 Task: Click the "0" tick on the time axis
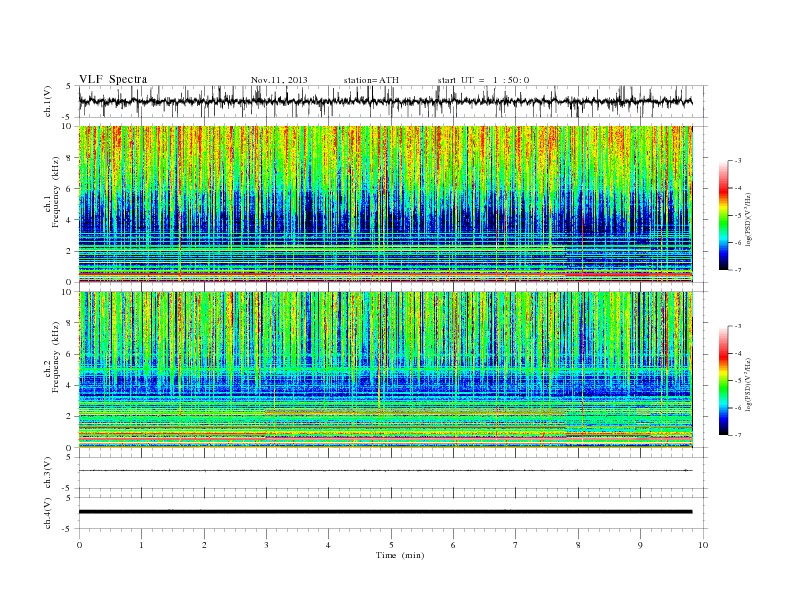point(79,545)
